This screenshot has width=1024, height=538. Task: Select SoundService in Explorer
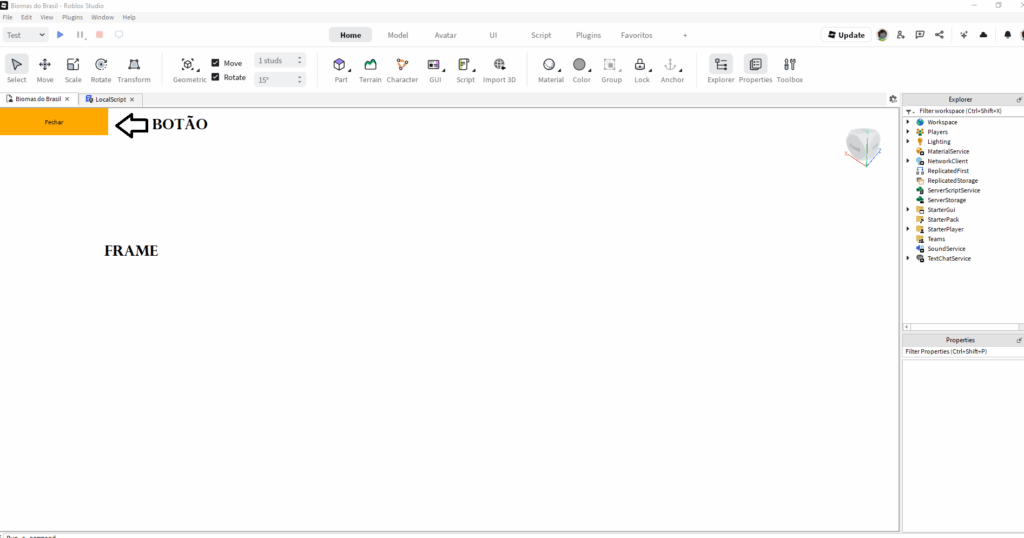click(x=946, y=249)
